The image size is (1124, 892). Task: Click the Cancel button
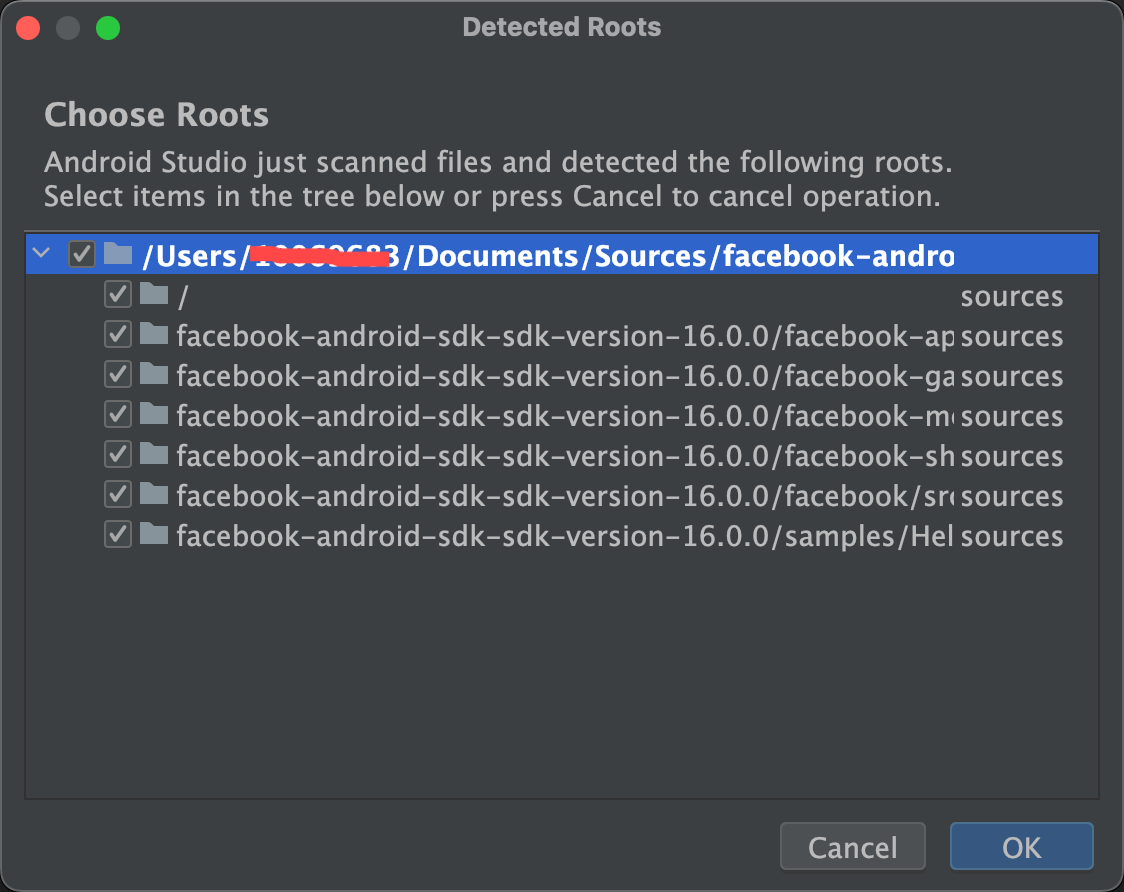(852, 847)
